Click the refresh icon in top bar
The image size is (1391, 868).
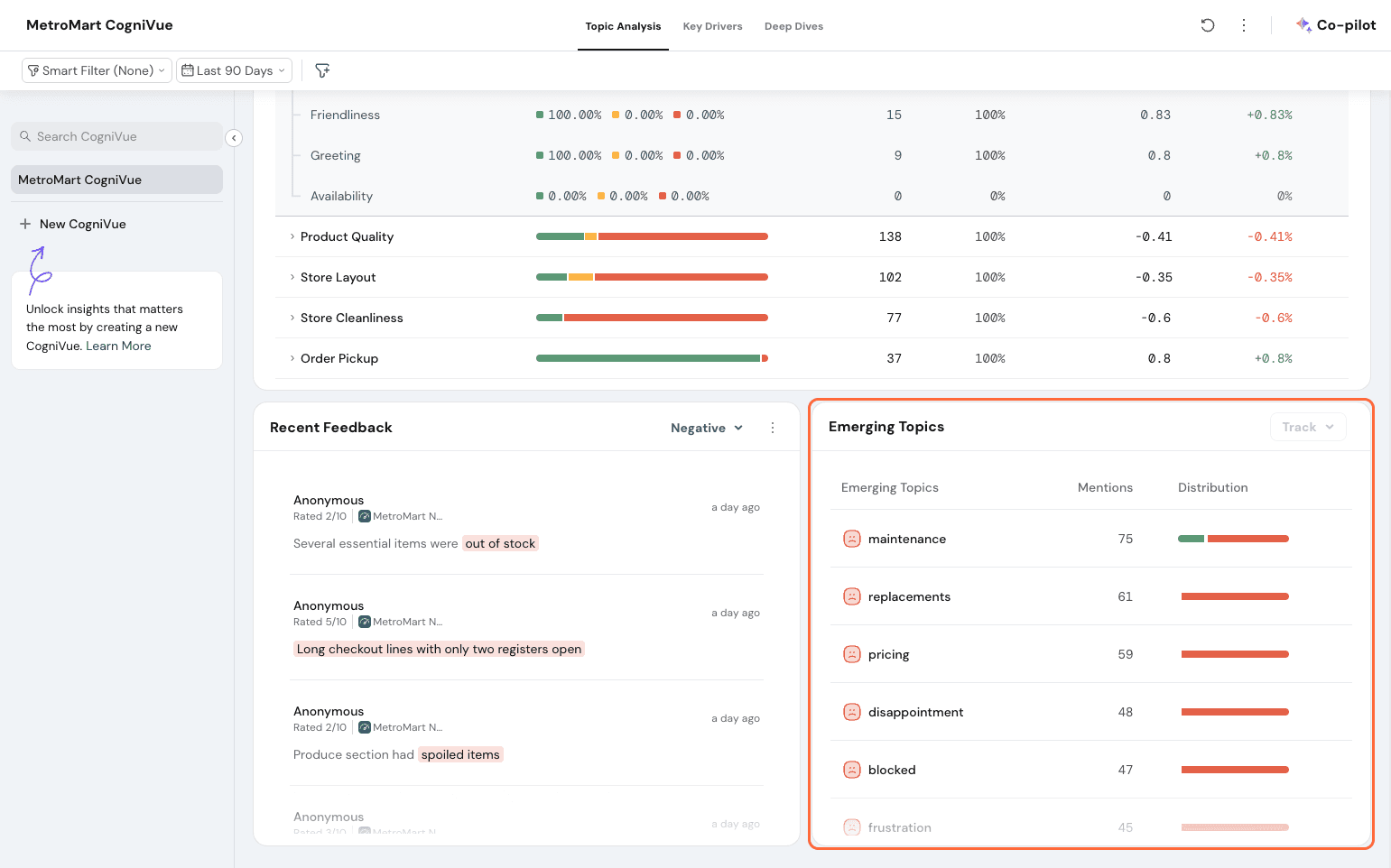click(1207, 25)
